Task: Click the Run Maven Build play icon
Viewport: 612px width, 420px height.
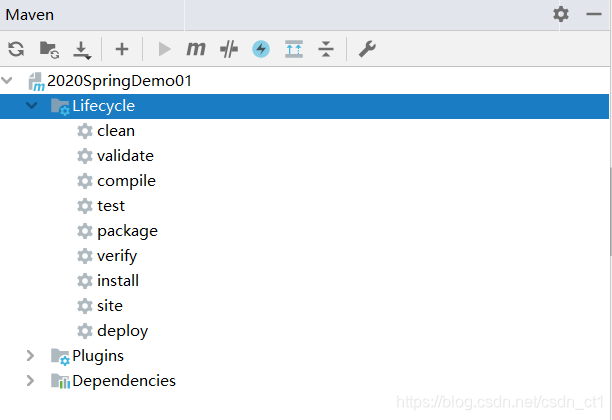Action: pyautogui.click(x=164, y=49)
